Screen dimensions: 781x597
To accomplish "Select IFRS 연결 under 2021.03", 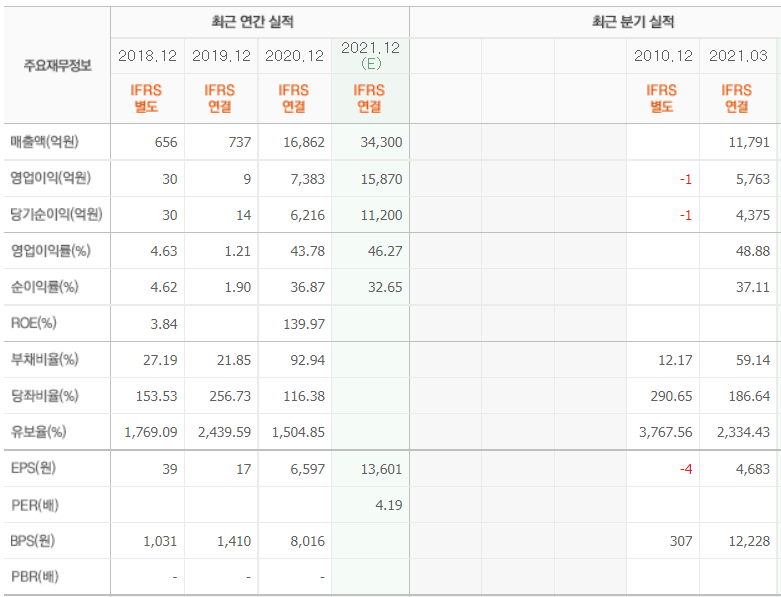I will click(x=736, y=98).
